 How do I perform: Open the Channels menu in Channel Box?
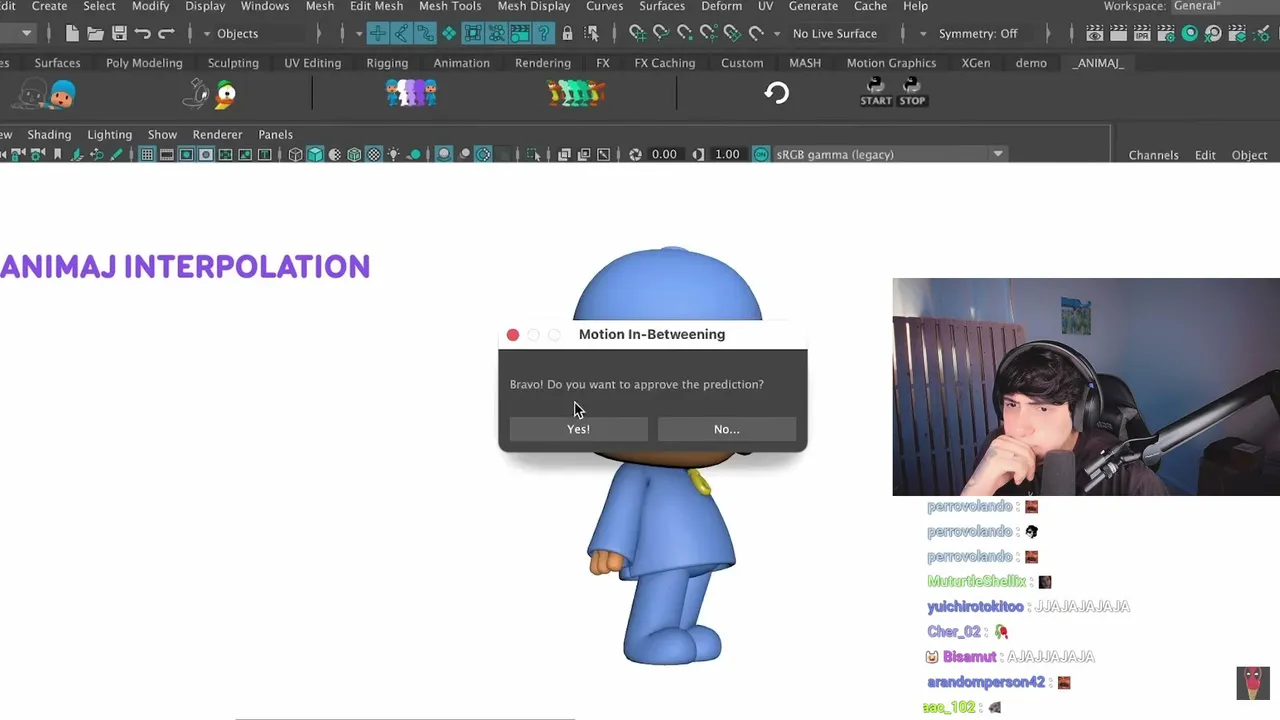1153,155
